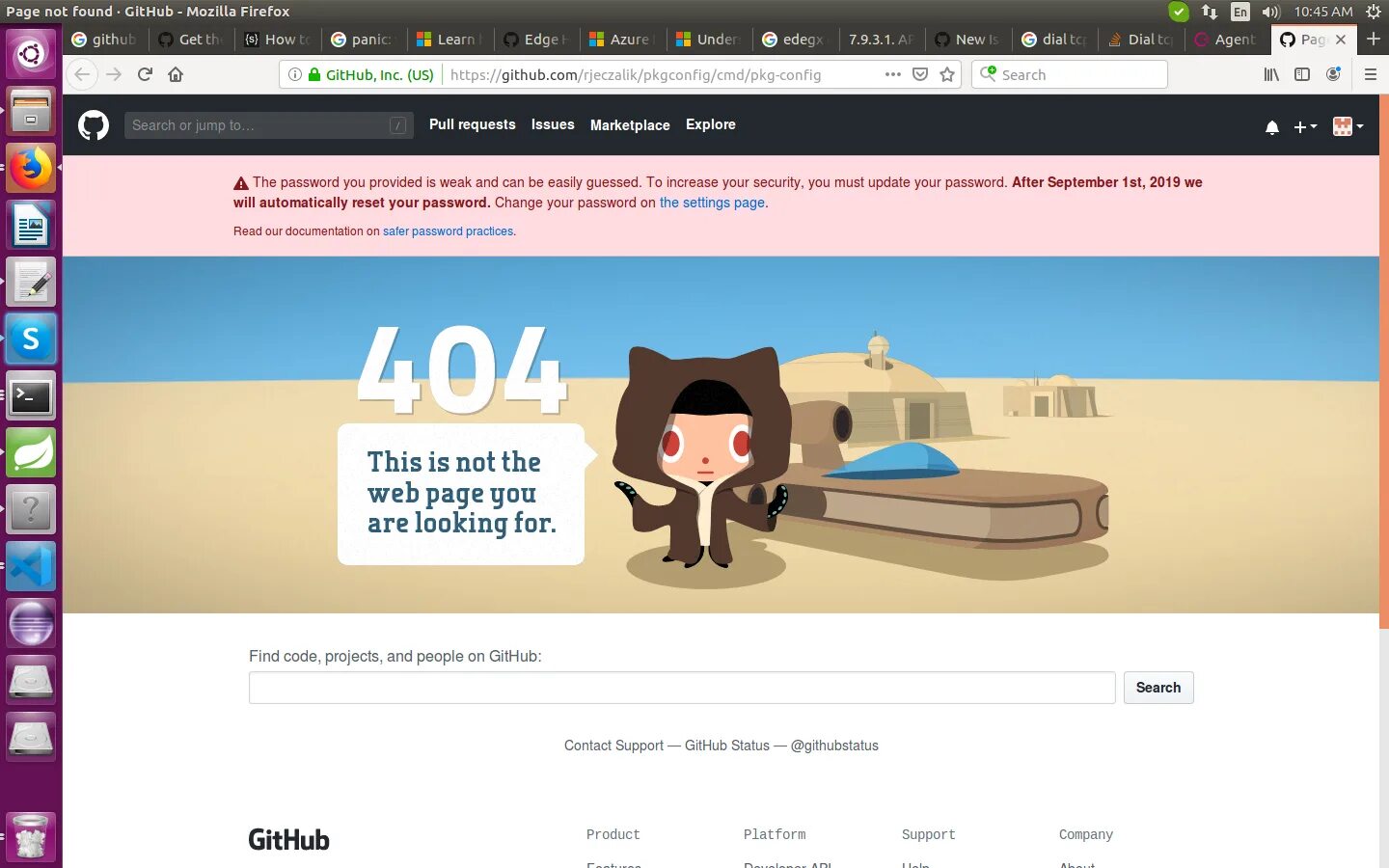This screenshot has height=868, width=1389.
Task: Launch Firefox from Ubuntu launcher
Action: (31, 169)
